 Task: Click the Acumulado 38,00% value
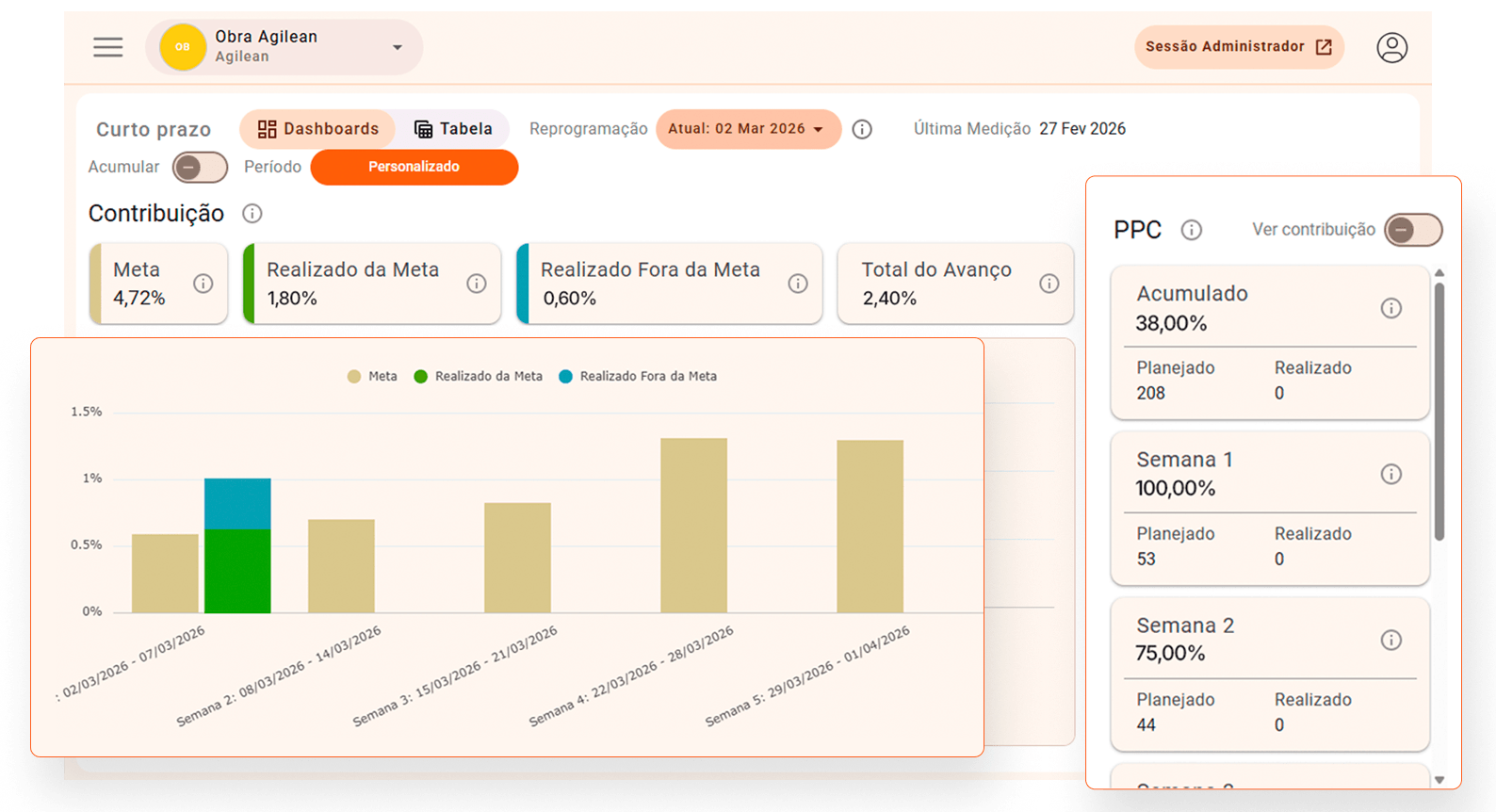point(1171,324)
